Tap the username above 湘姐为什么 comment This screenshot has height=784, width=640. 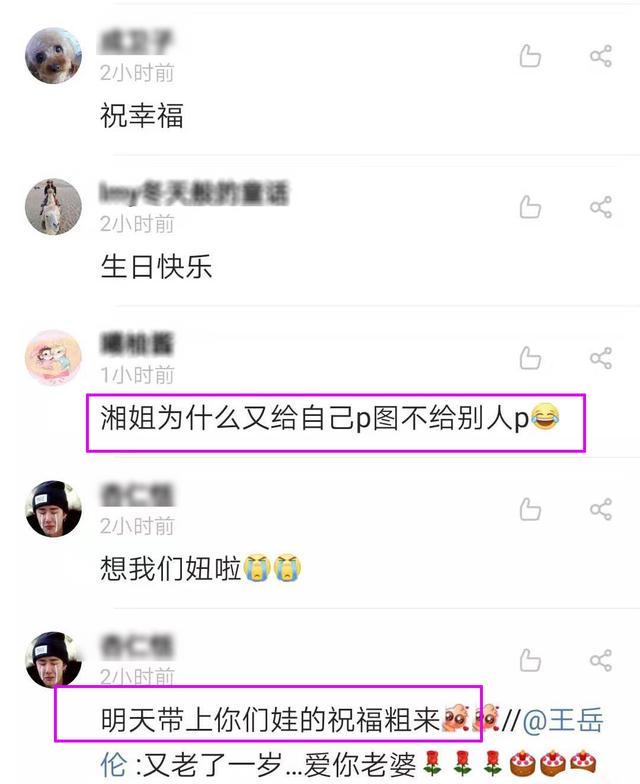[137, 344]
